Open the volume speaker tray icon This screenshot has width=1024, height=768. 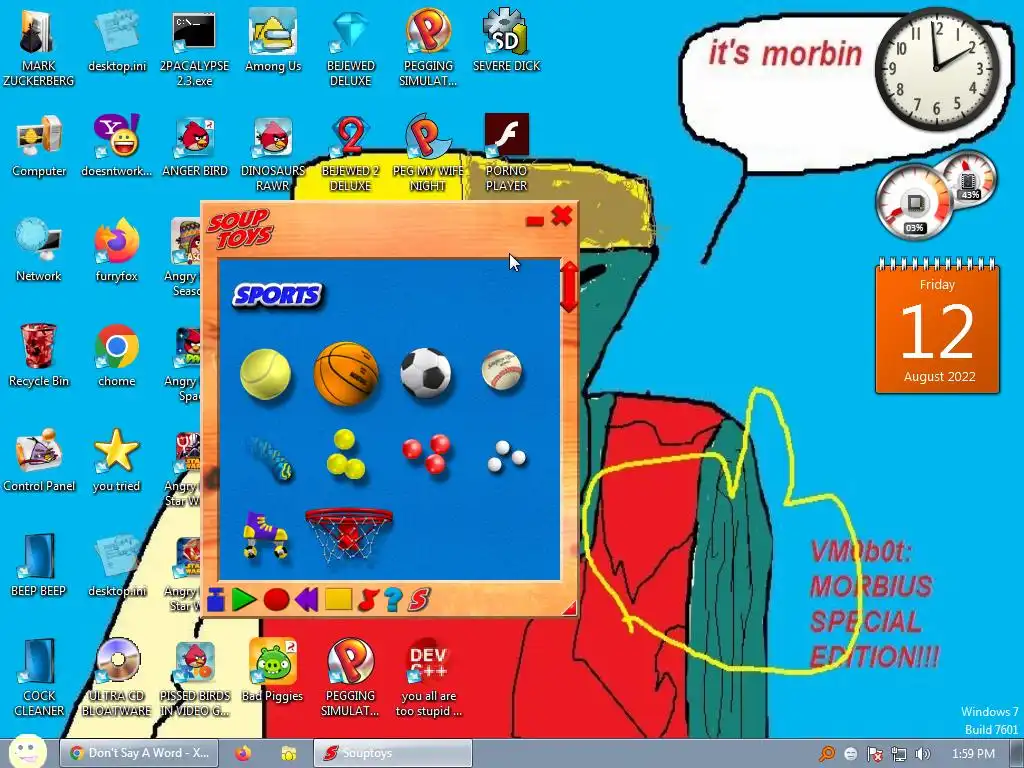(x=922, y=754)
